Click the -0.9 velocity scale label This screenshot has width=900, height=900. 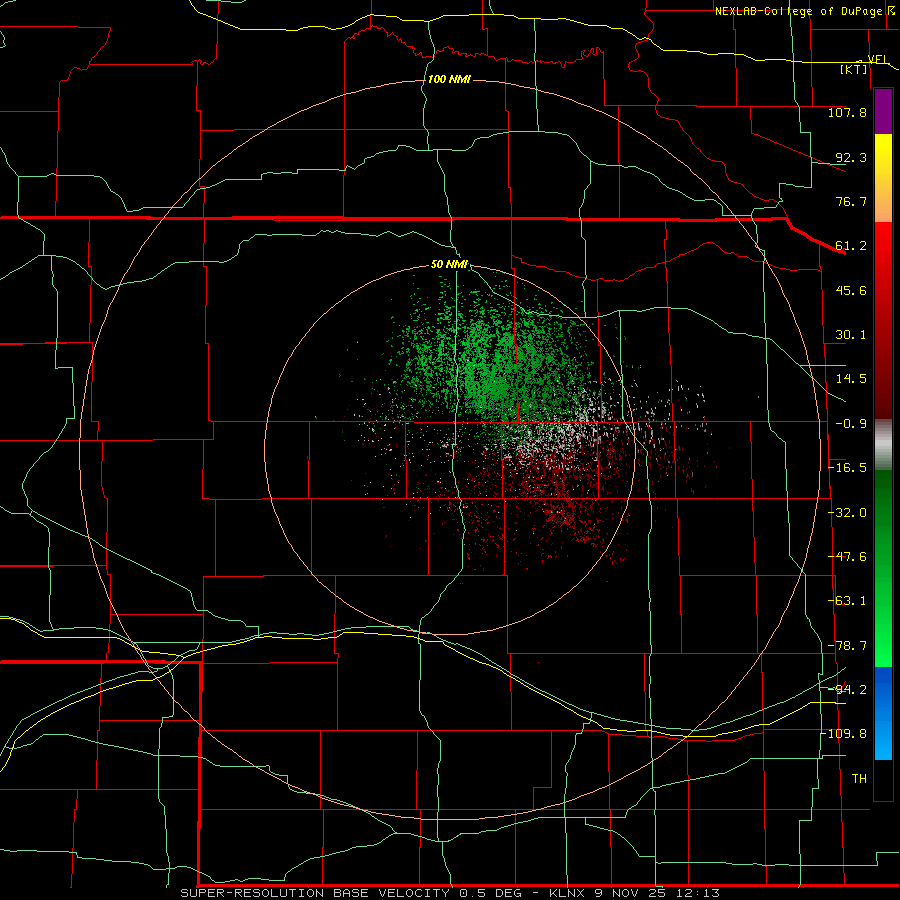[x=851, y=424]
